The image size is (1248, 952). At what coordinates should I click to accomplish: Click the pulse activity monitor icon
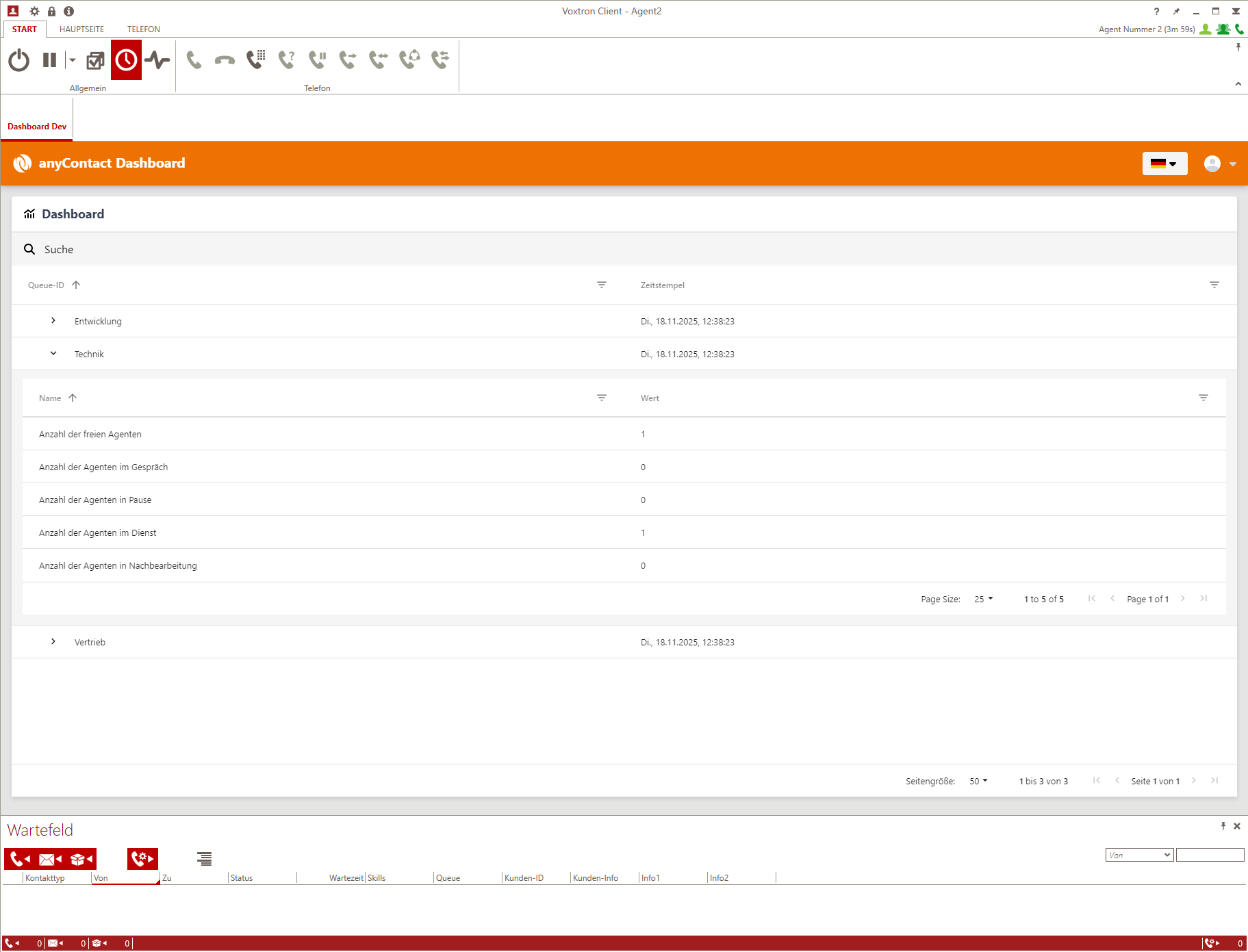click(157, 60)
